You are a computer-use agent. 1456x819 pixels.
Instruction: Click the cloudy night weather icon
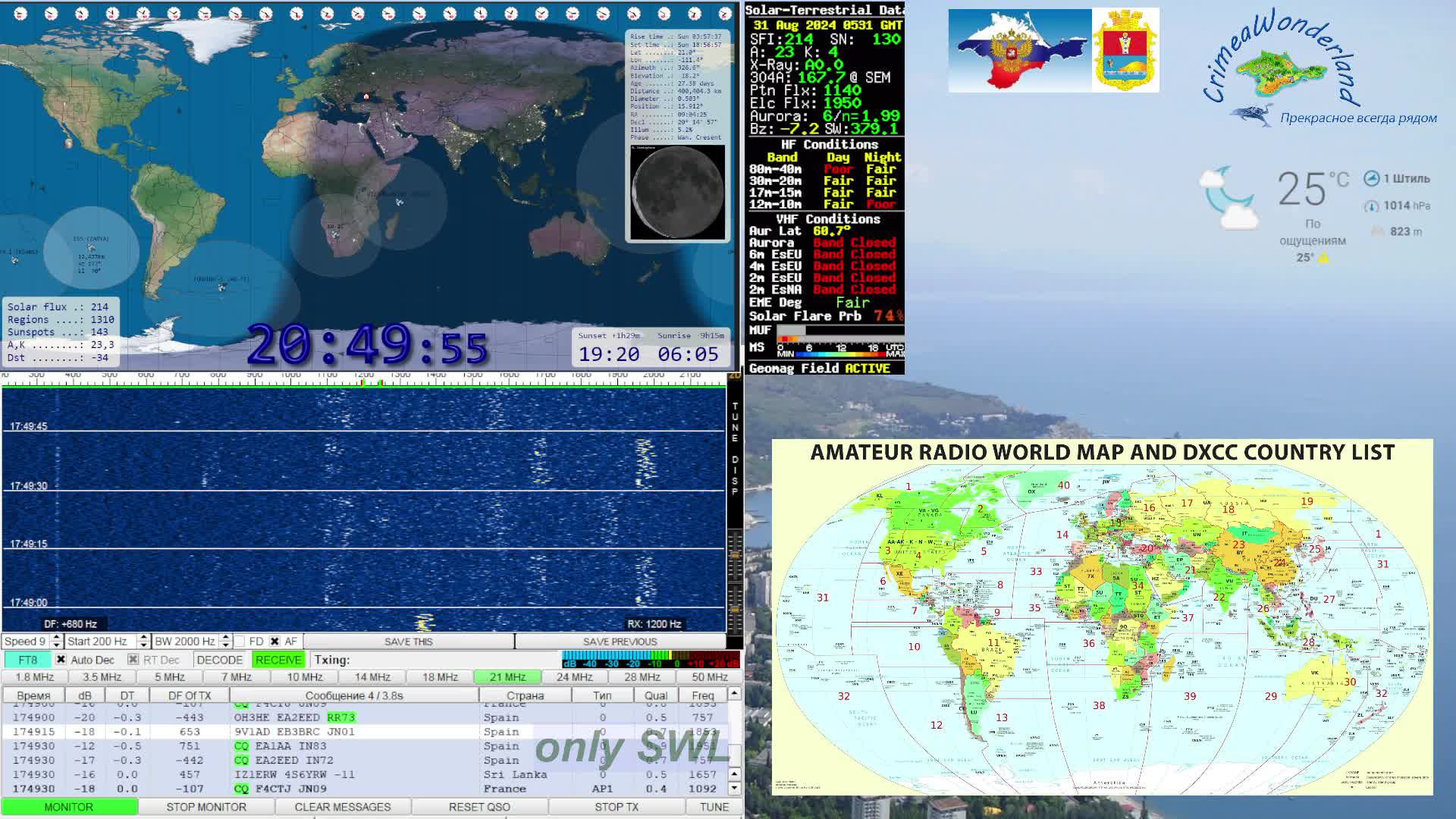[x=1228, y=199]
